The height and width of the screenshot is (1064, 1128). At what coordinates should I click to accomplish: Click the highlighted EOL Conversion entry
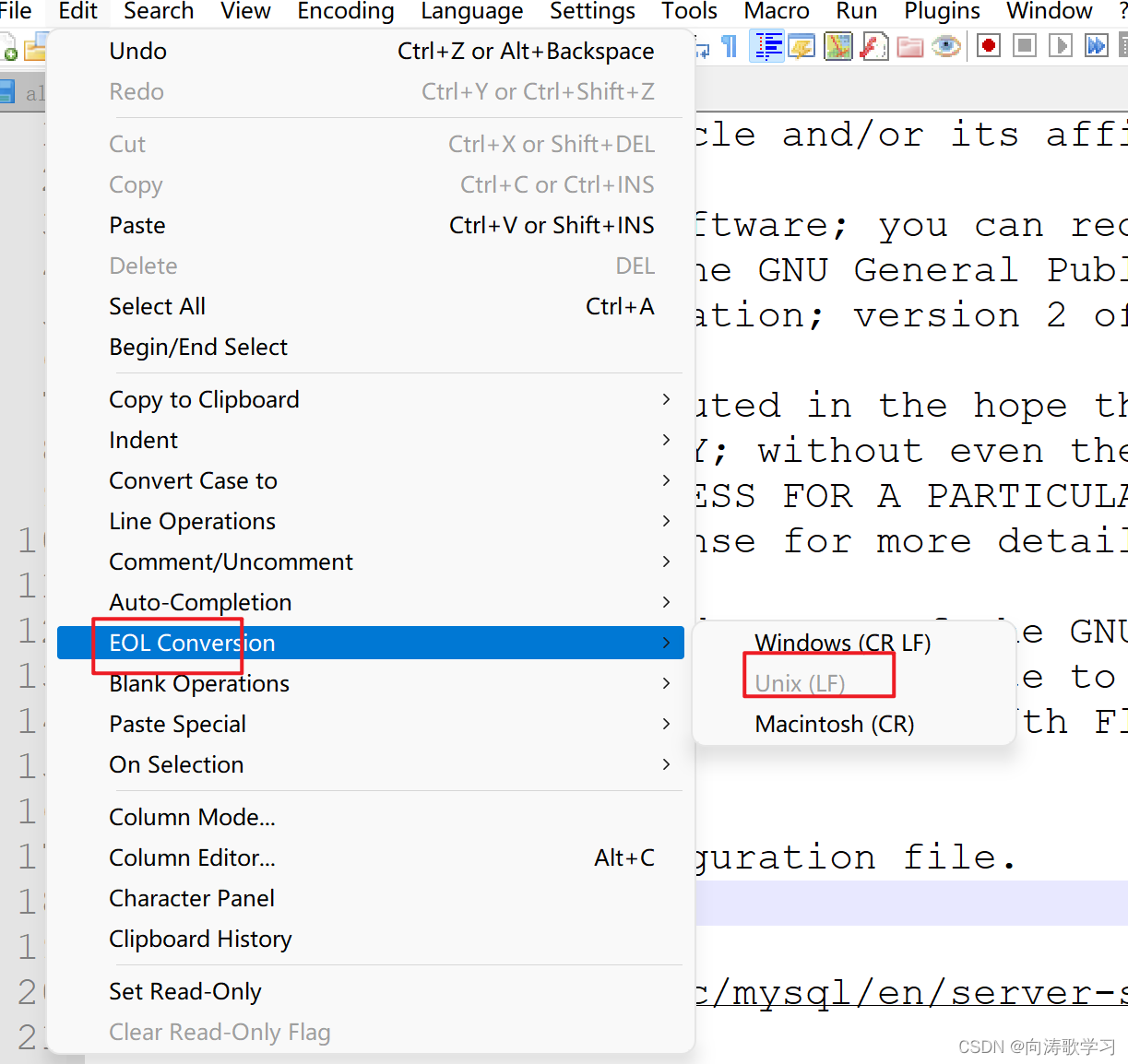tap(371, 643)
